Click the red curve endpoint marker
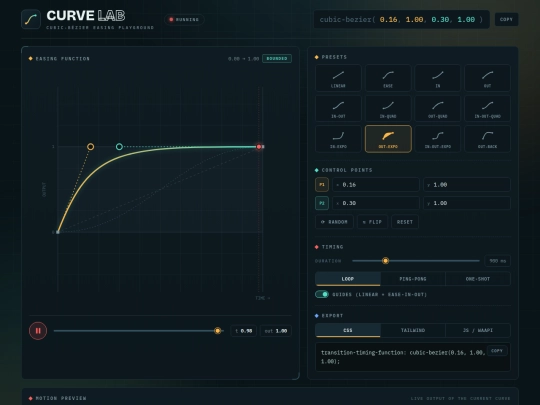This screenshot has width=540, height=405. coord(259,147)
